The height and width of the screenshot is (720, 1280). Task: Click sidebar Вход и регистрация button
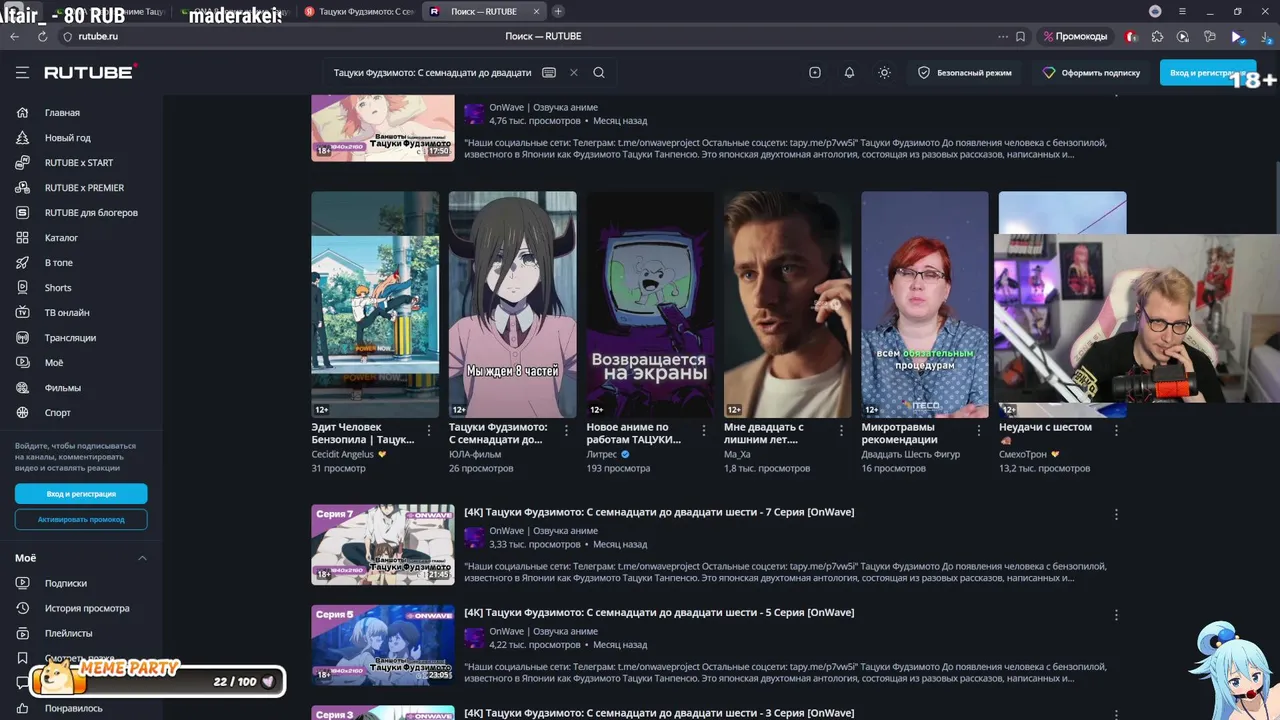pyautogui.click(x=81, y=494)
